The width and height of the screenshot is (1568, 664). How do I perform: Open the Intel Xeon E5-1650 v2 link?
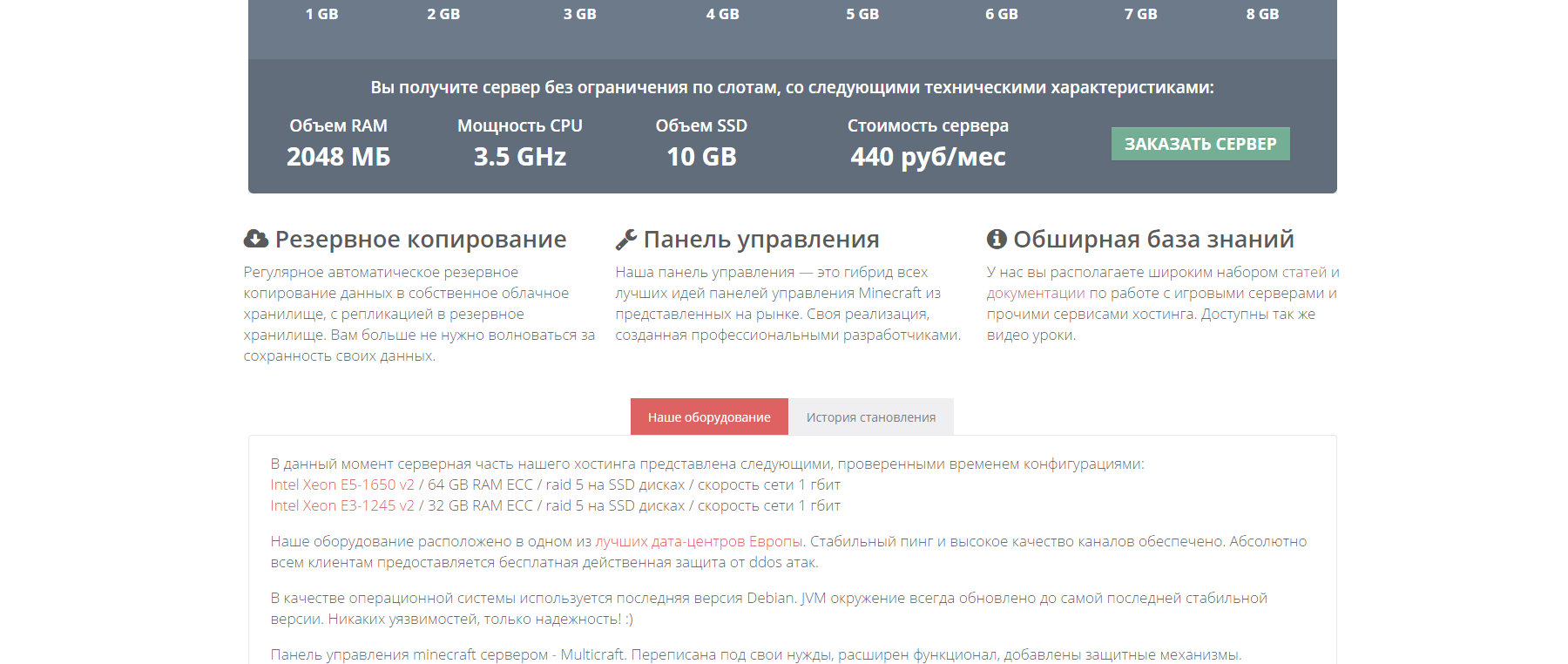pyautogui.click(x=342, y=484)
